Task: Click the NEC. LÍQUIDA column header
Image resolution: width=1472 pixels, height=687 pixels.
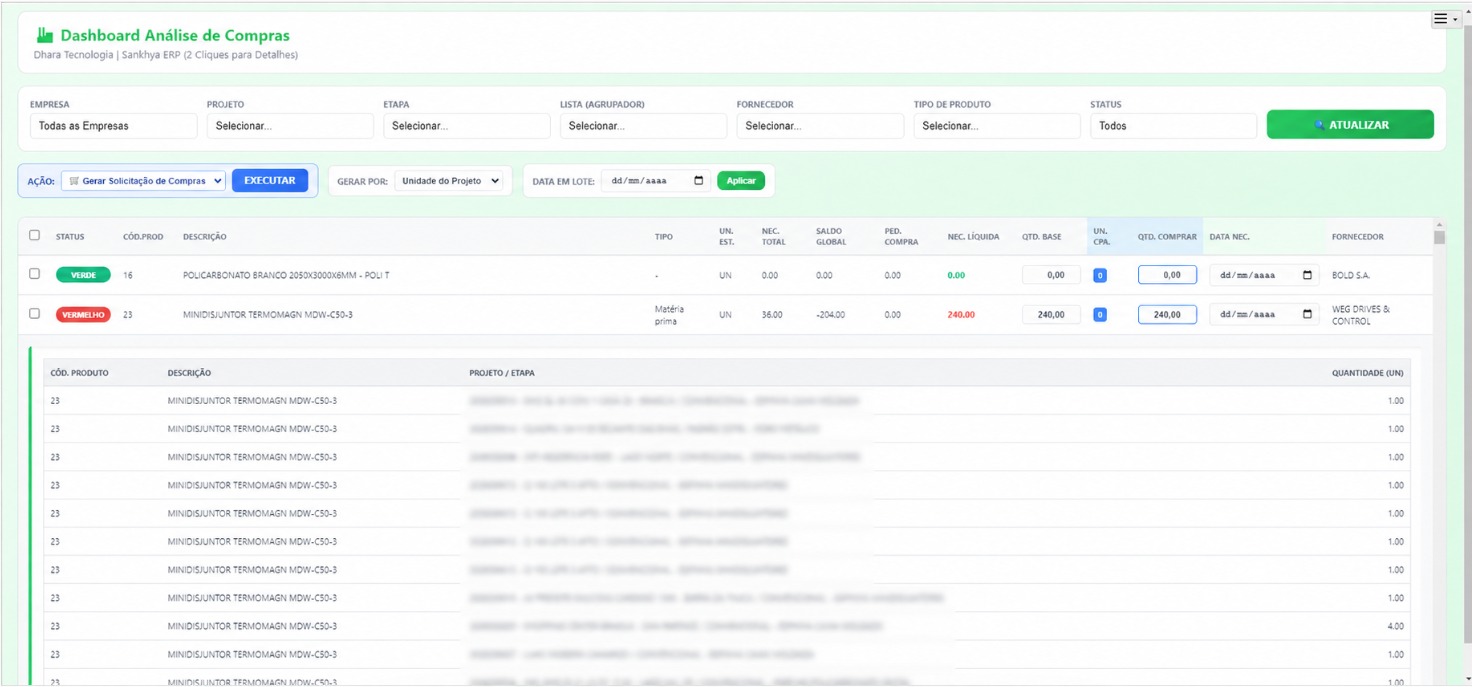Action: point(973,237)
